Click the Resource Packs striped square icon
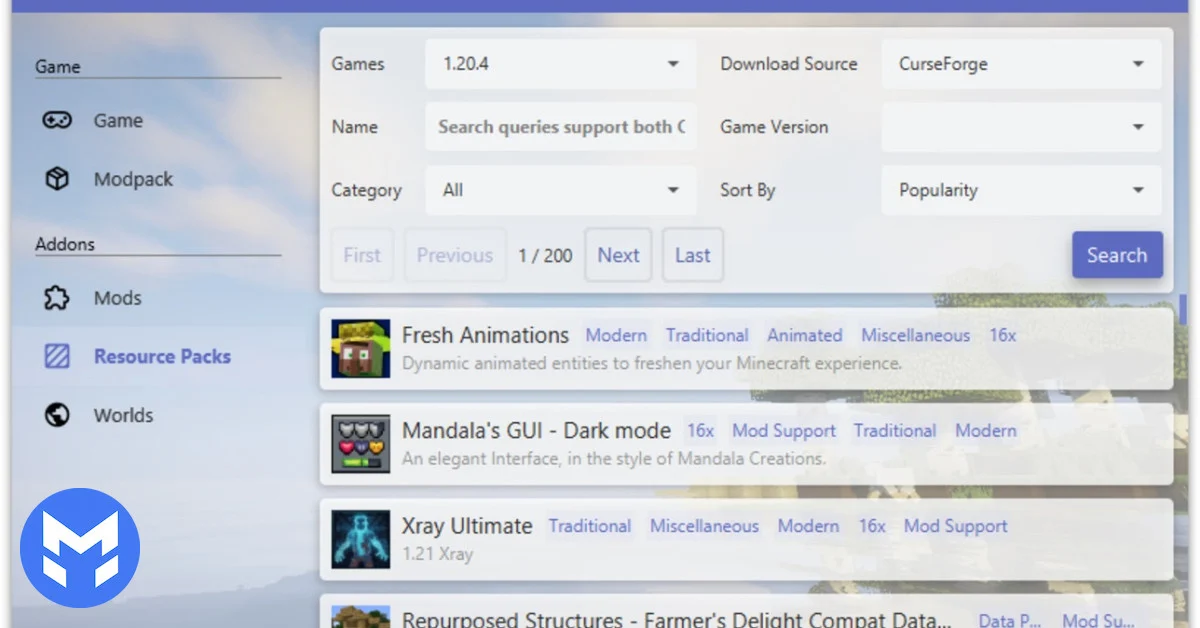The height and width of the screenshot is (628, 1200). pos(57,356)
